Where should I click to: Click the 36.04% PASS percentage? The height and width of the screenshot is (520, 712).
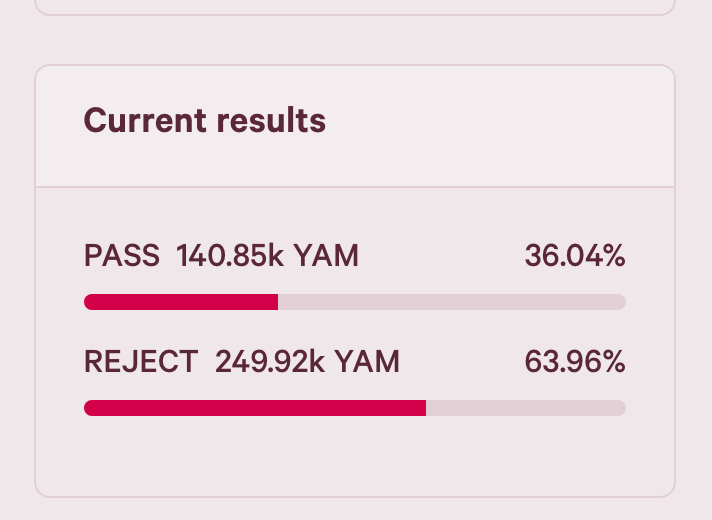pos(575,255)
